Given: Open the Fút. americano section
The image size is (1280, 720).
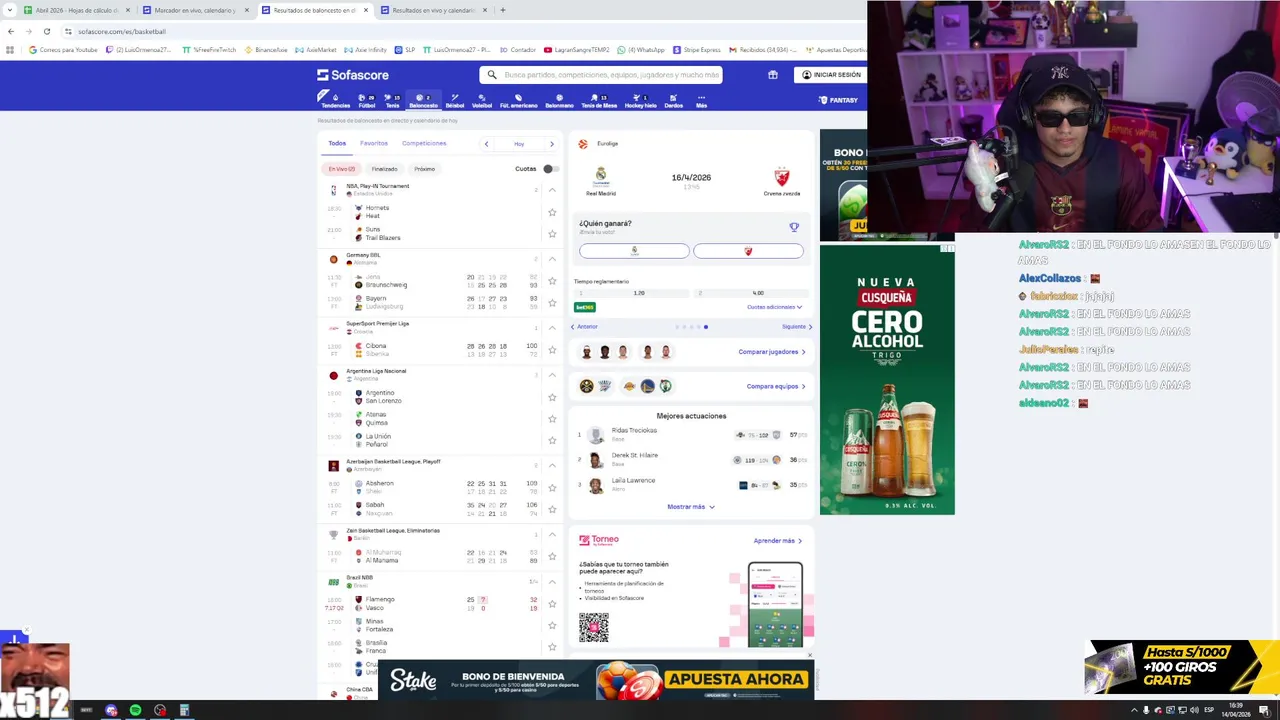Looking at the screenshot, I should coord(519,100).
